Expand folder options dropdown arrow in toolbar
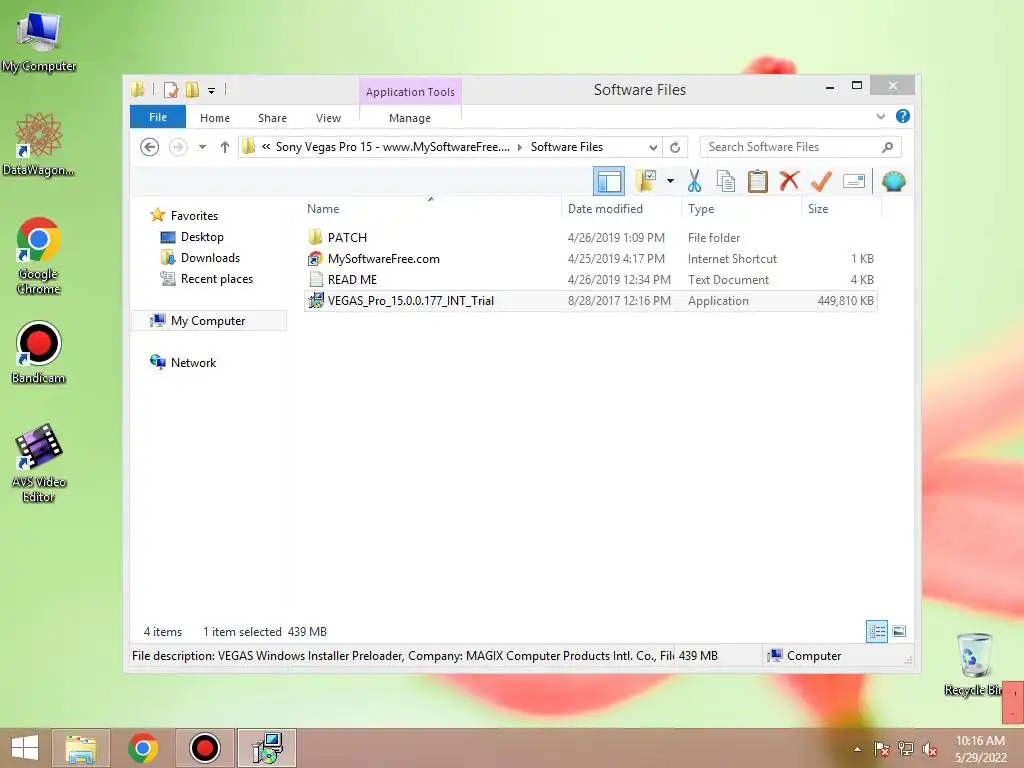Viewport: 1024px width, 768px height. [670, 181]
